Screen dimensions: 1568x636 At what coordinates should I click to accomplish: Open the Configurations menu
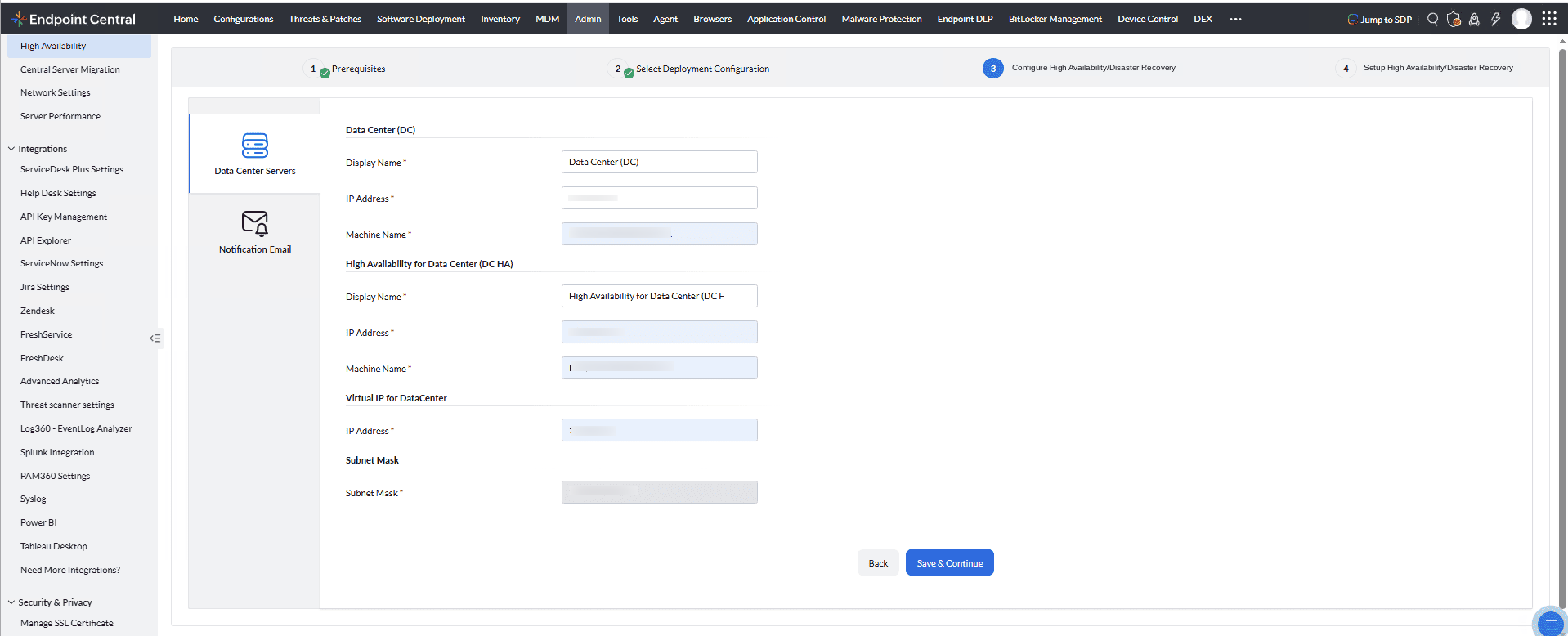(x=244, y=19)
